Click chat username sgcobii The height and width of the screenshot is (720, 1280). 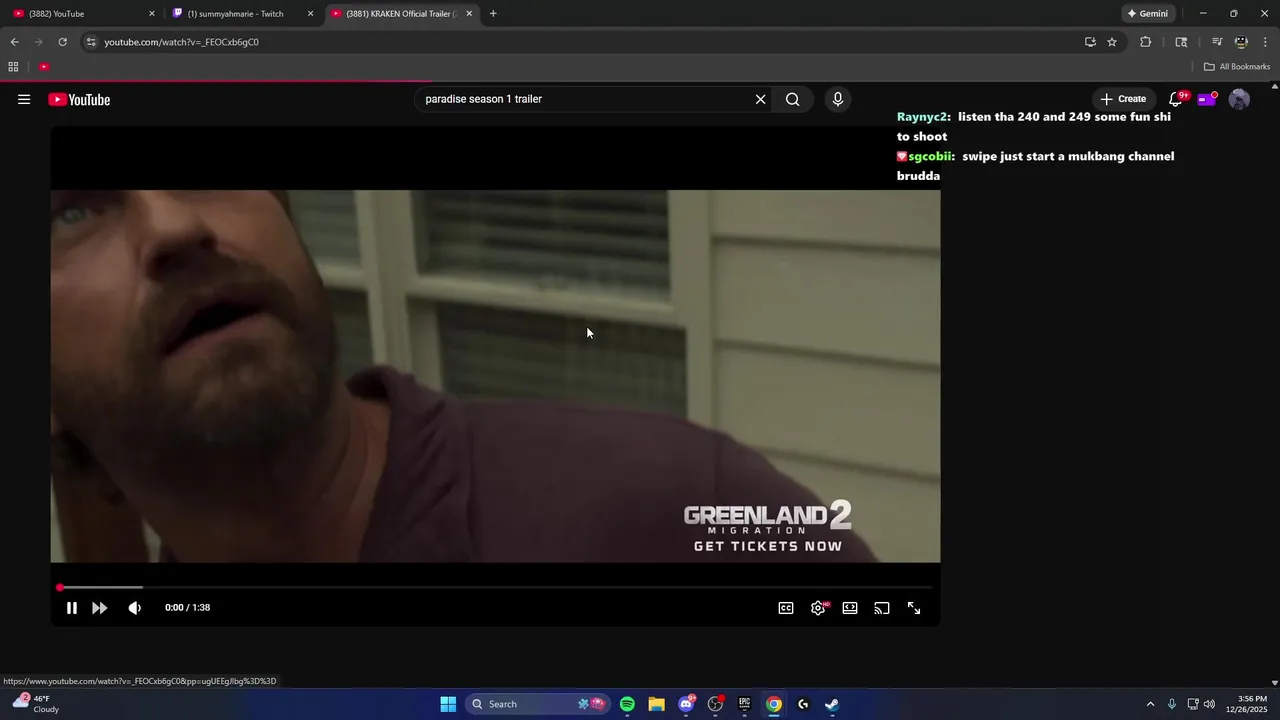click(931, 156)
